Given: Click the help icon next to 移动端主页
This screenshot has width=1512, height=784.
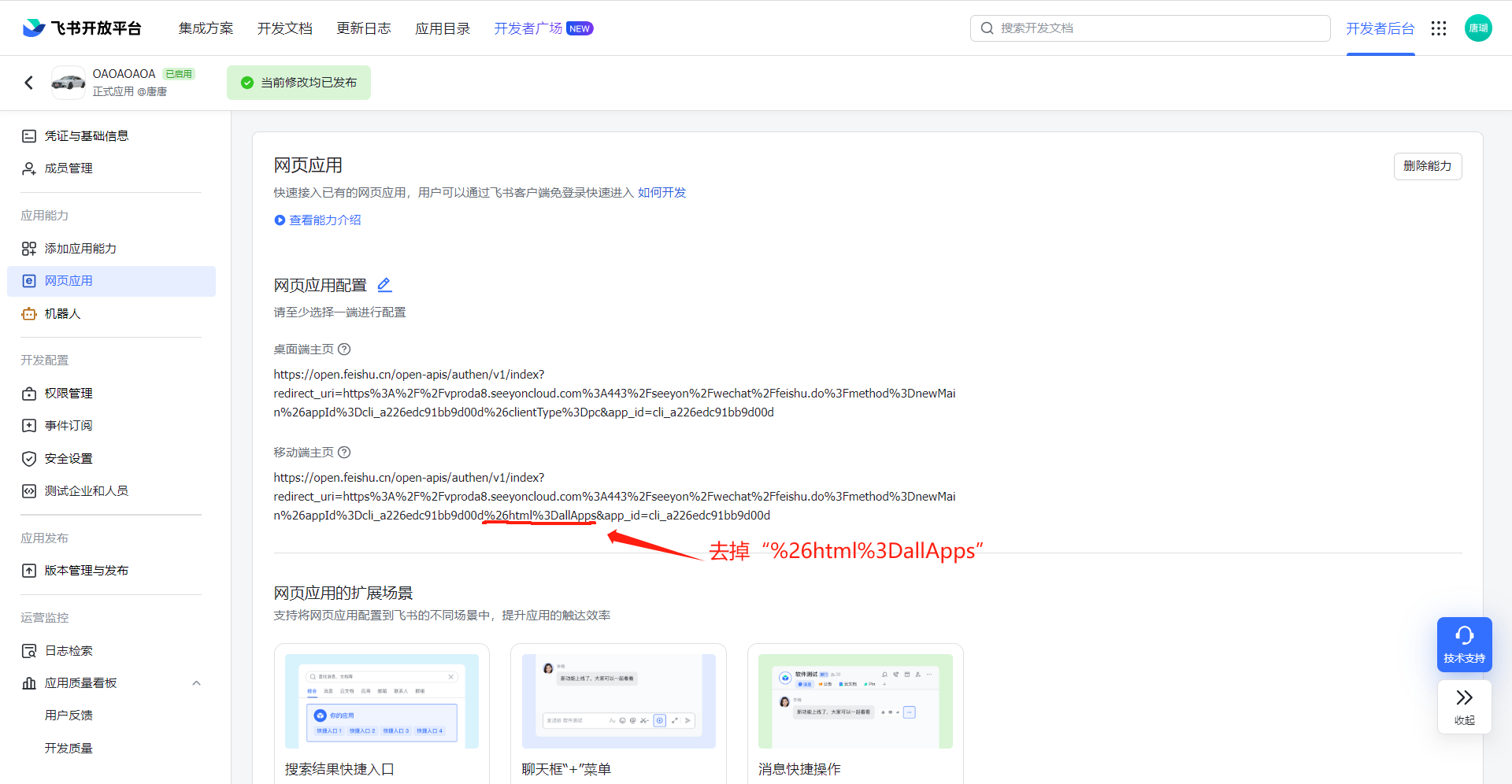Looking at the screenshot, I should [x=344, y=453].
